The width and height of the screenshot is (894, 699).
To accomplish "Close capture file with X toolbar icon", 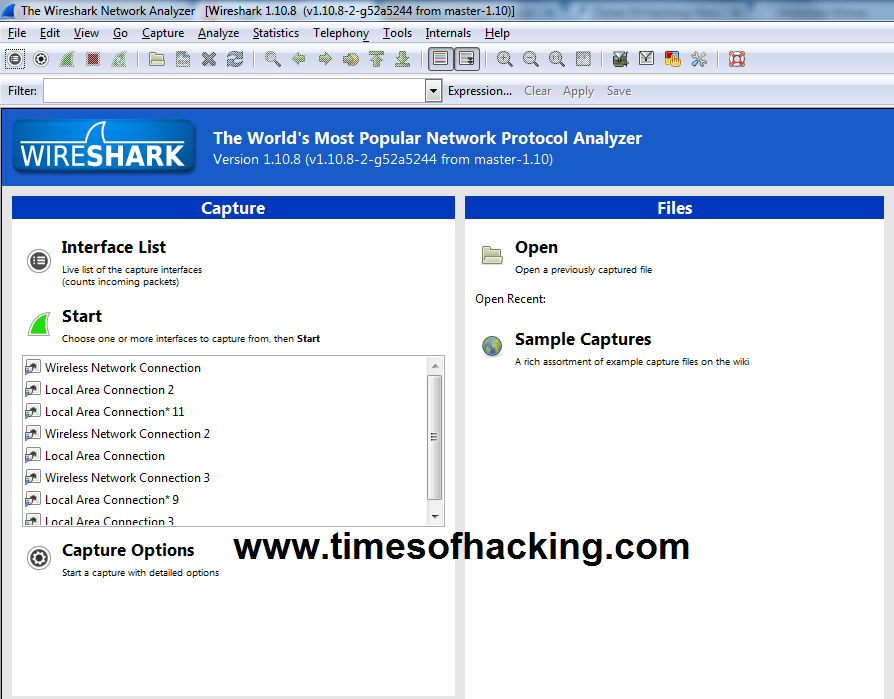I will pos(209,59).
